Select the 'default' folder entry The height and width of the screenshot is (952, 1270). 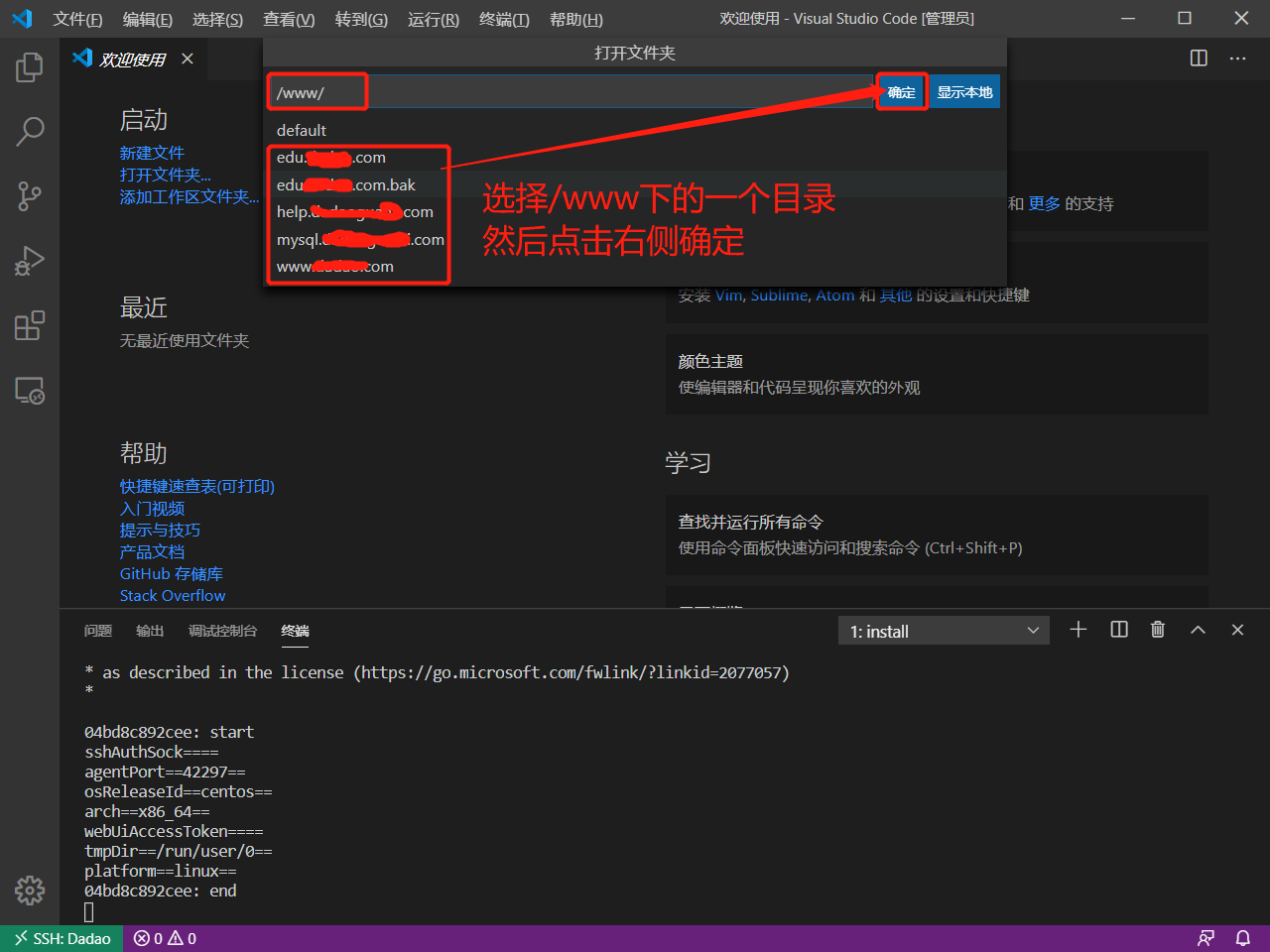point(635,130)
